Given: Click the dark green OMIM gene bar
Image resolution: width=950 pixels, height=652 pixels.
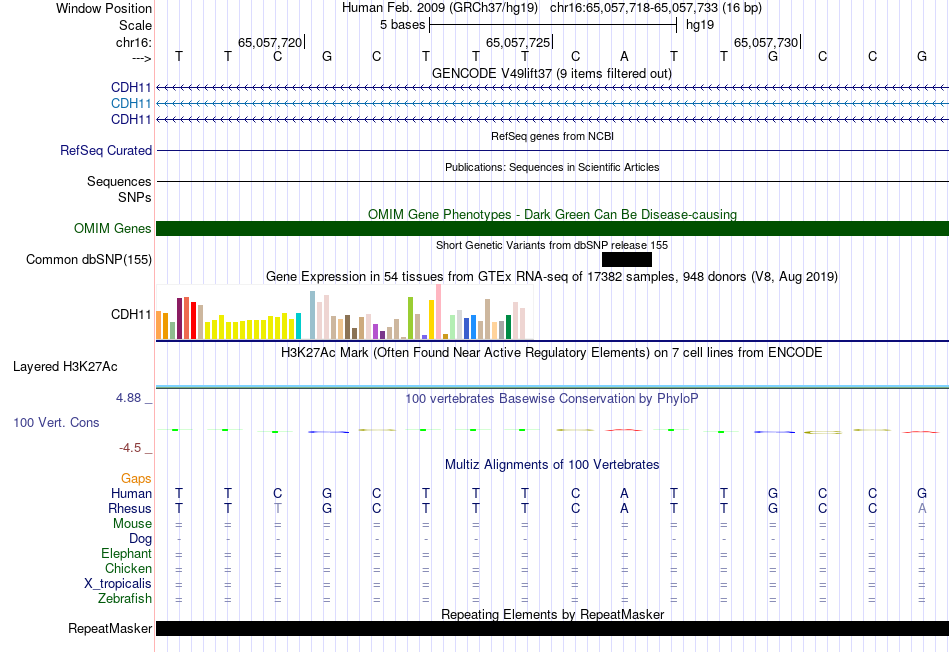Looking at the screenshot, I should coord(552,228).
